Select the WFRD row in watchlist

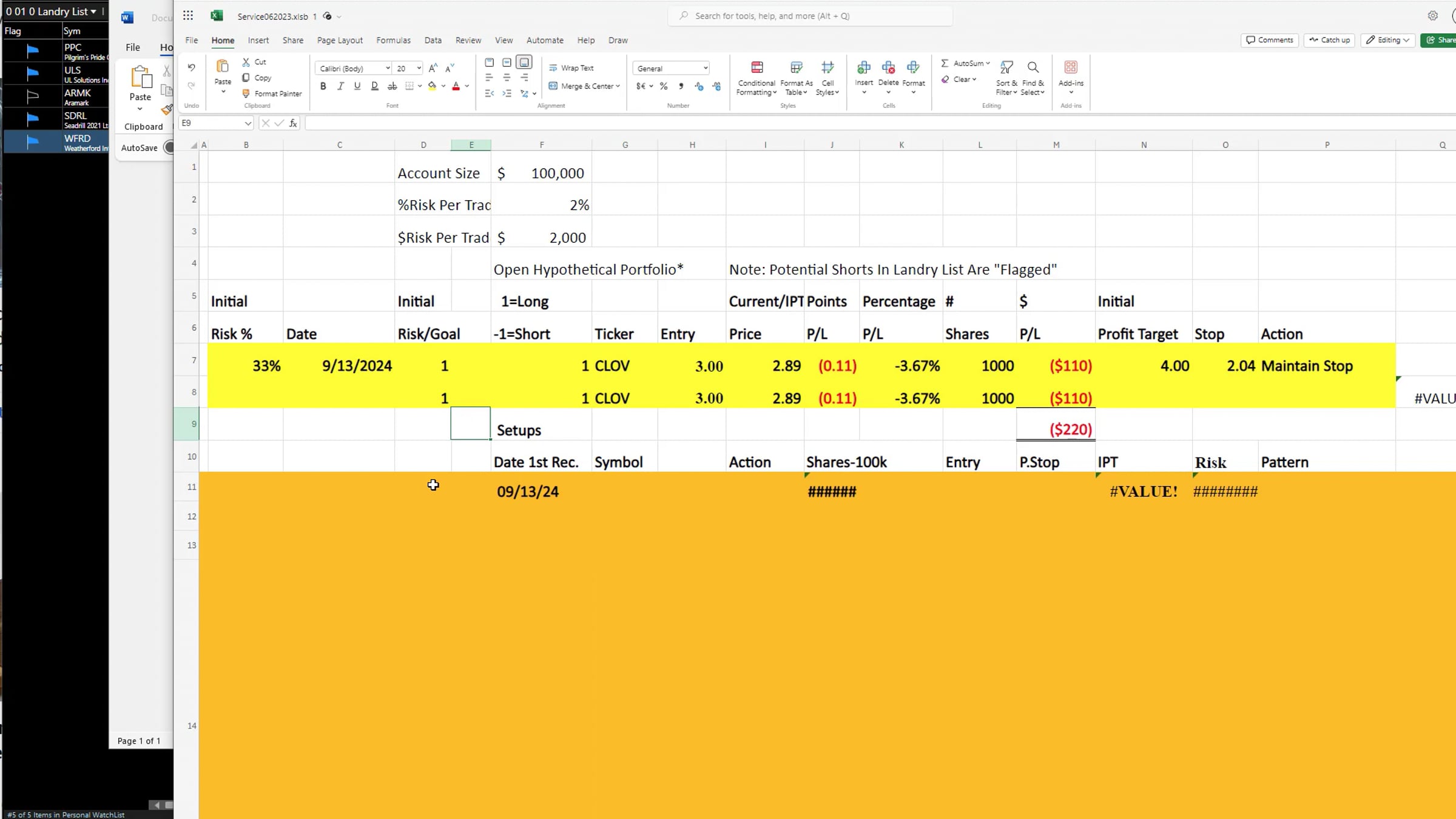pos(56,143)
